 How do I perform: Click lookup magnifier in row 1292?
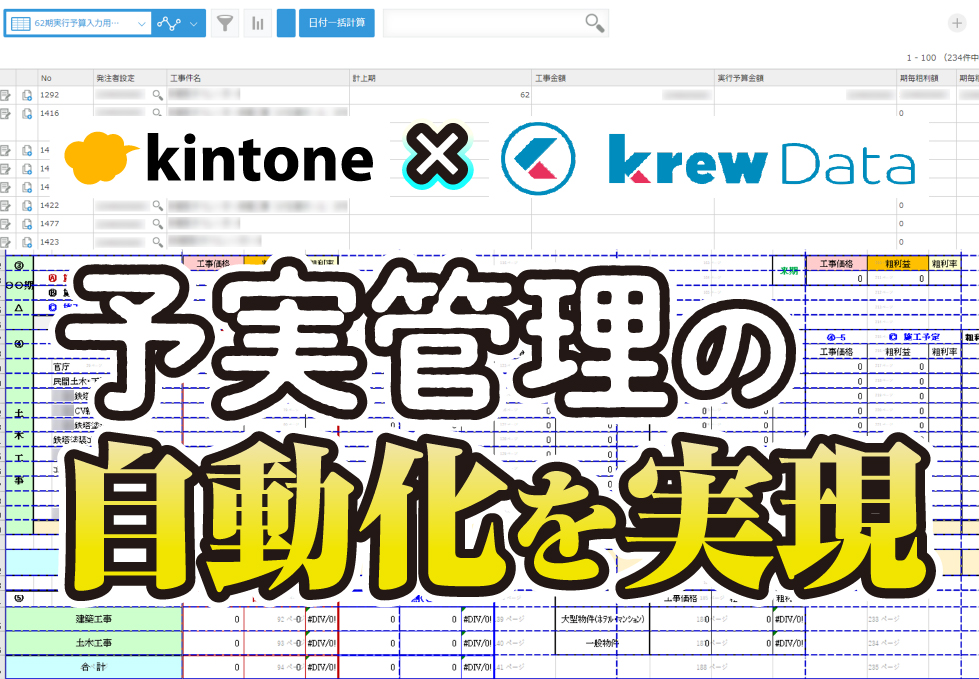(x=157, y=95)
